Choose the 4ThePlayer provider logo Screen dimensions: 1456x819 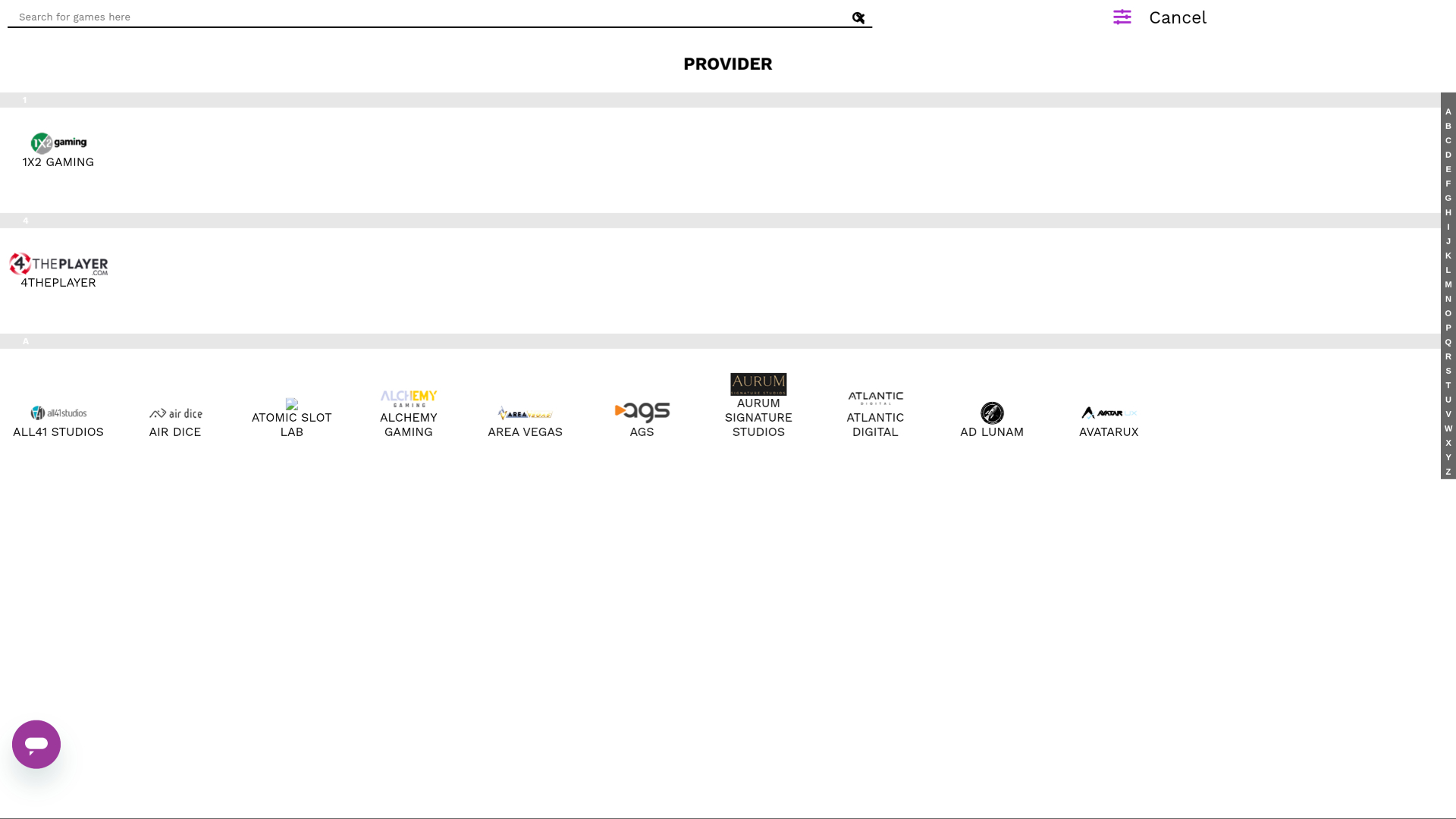[58, 264]
